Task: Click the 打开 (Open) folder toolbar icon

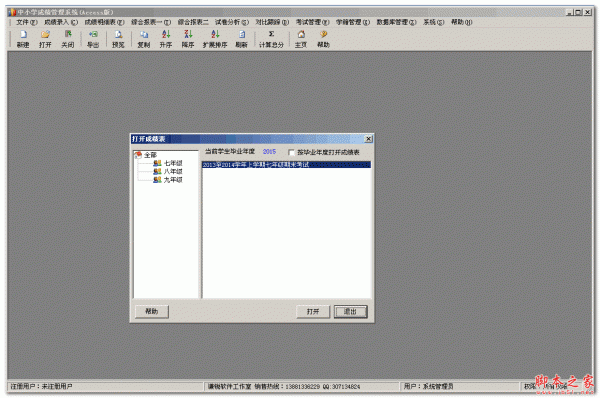Action: point(45,35)
